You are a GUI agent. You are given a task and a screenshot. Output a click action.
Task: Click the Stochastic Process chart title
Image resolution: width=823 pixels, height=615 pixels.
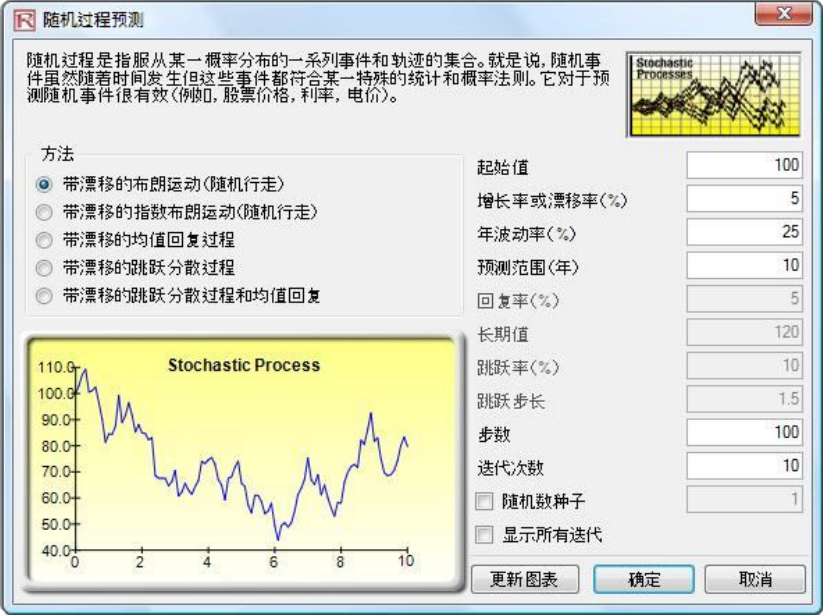244,365
